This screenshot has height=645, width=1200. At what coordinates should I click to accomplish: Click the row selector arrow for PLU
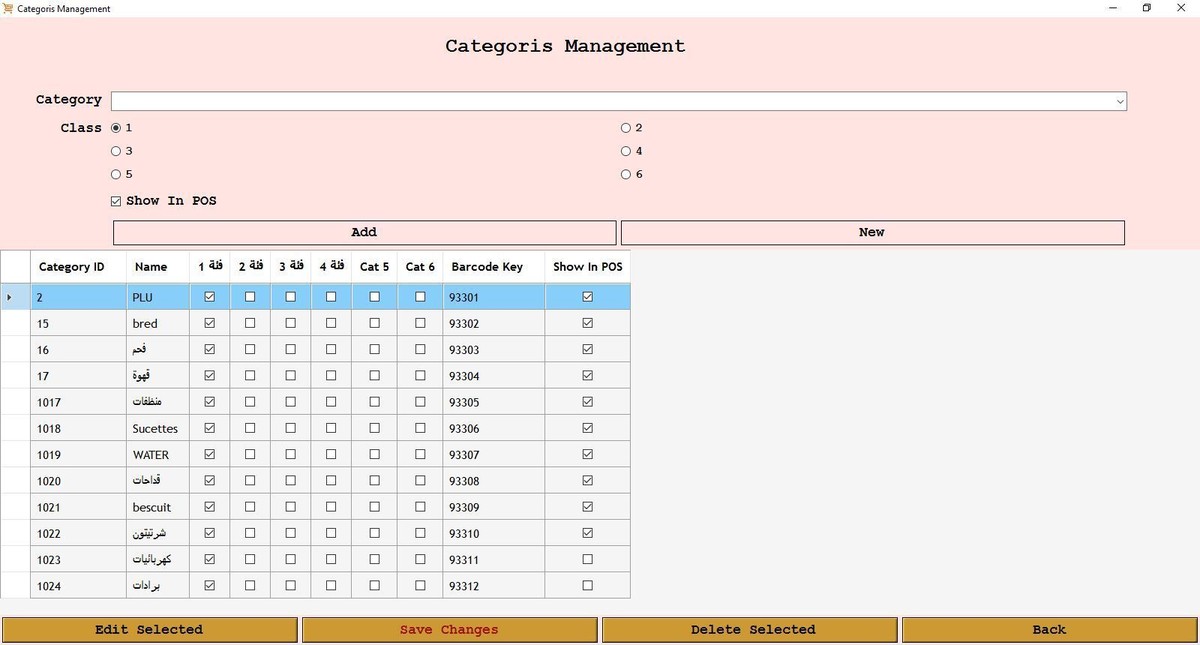(10, 297)
